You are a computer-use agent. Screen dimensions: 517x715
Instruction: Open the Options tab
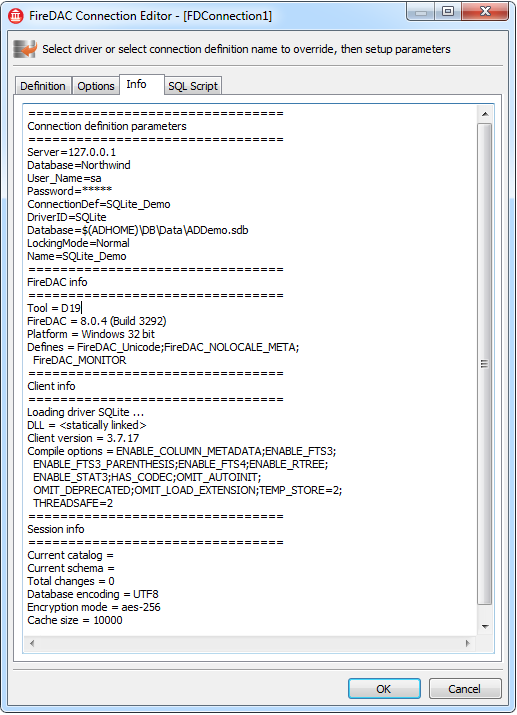pyautogui.click(x=96, y=86)
